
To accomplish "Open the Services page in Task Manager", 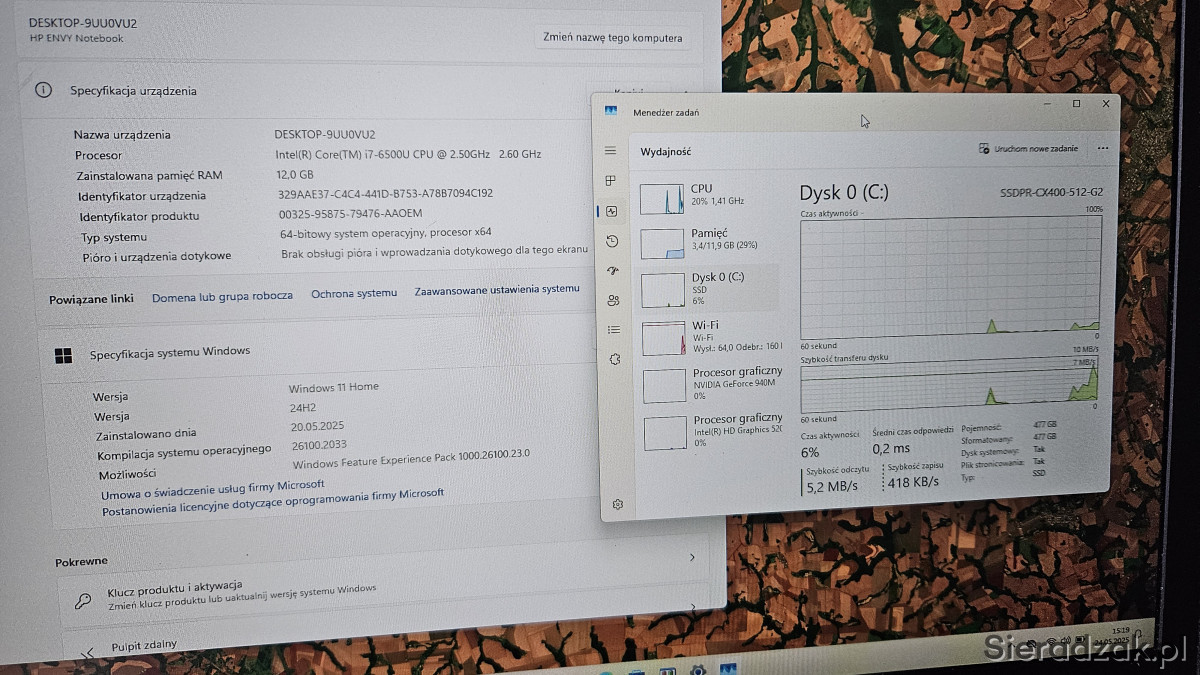I will tap(615, 359).
